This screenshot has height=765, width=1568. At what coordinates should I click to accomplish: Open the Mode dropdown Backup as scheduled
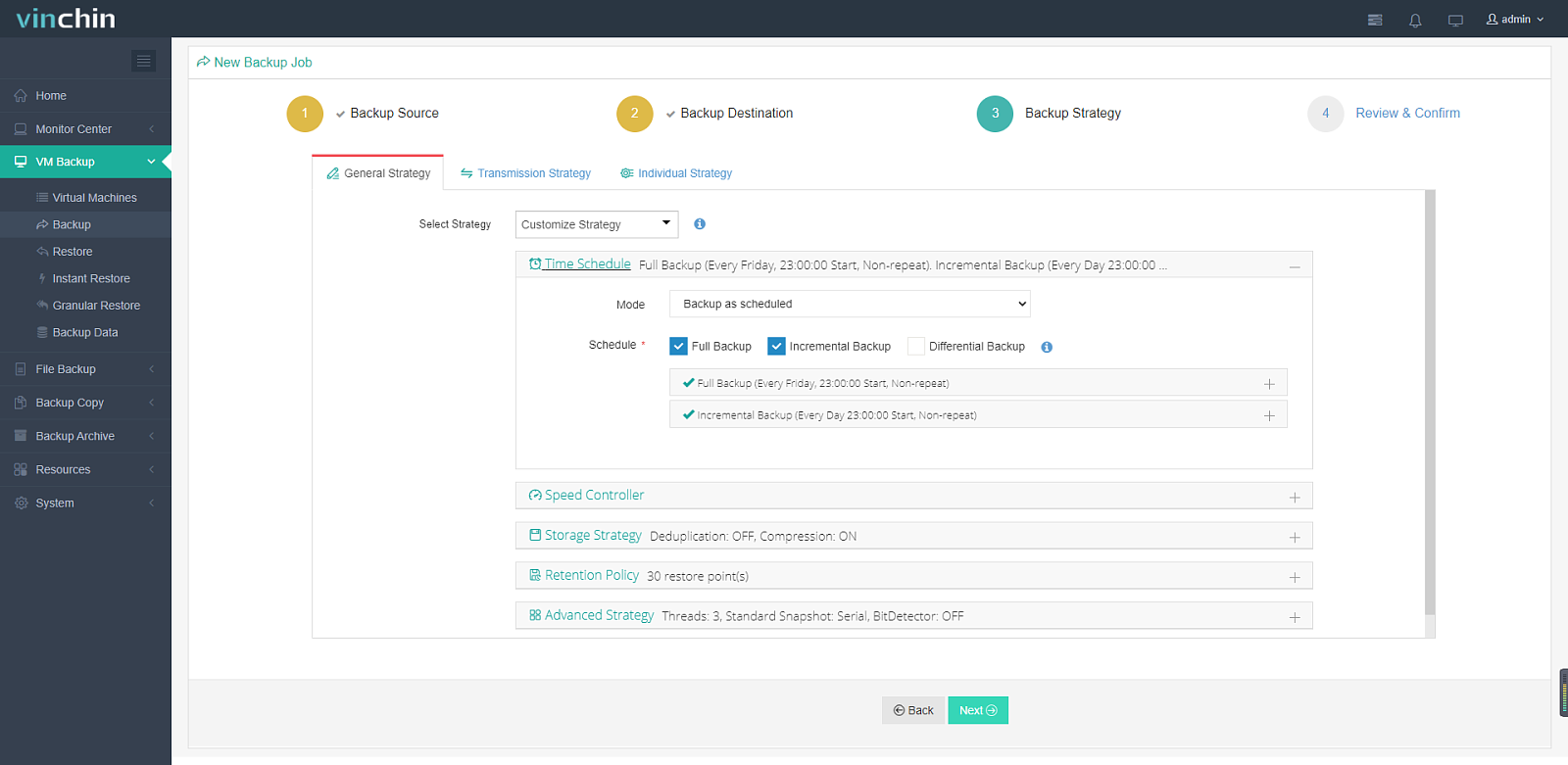click(850, 304)
